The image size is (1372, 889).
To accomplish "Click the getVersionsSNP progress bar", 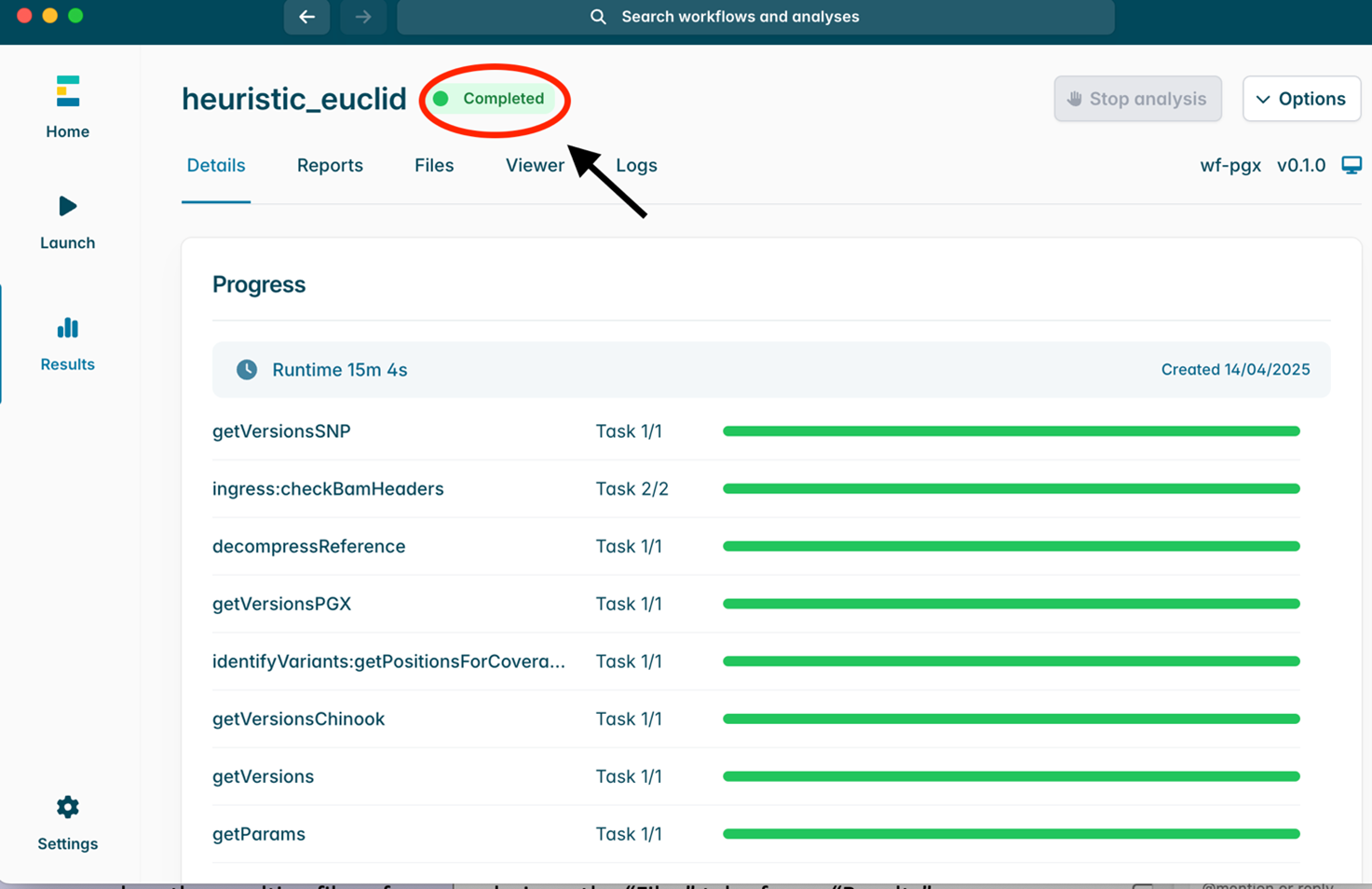I will 1012,431.
